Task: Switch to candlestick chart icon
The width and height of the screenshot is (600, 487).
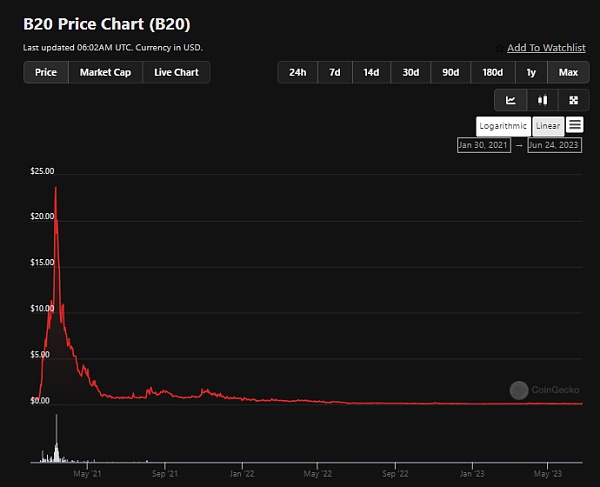Action: coord(542,100)
